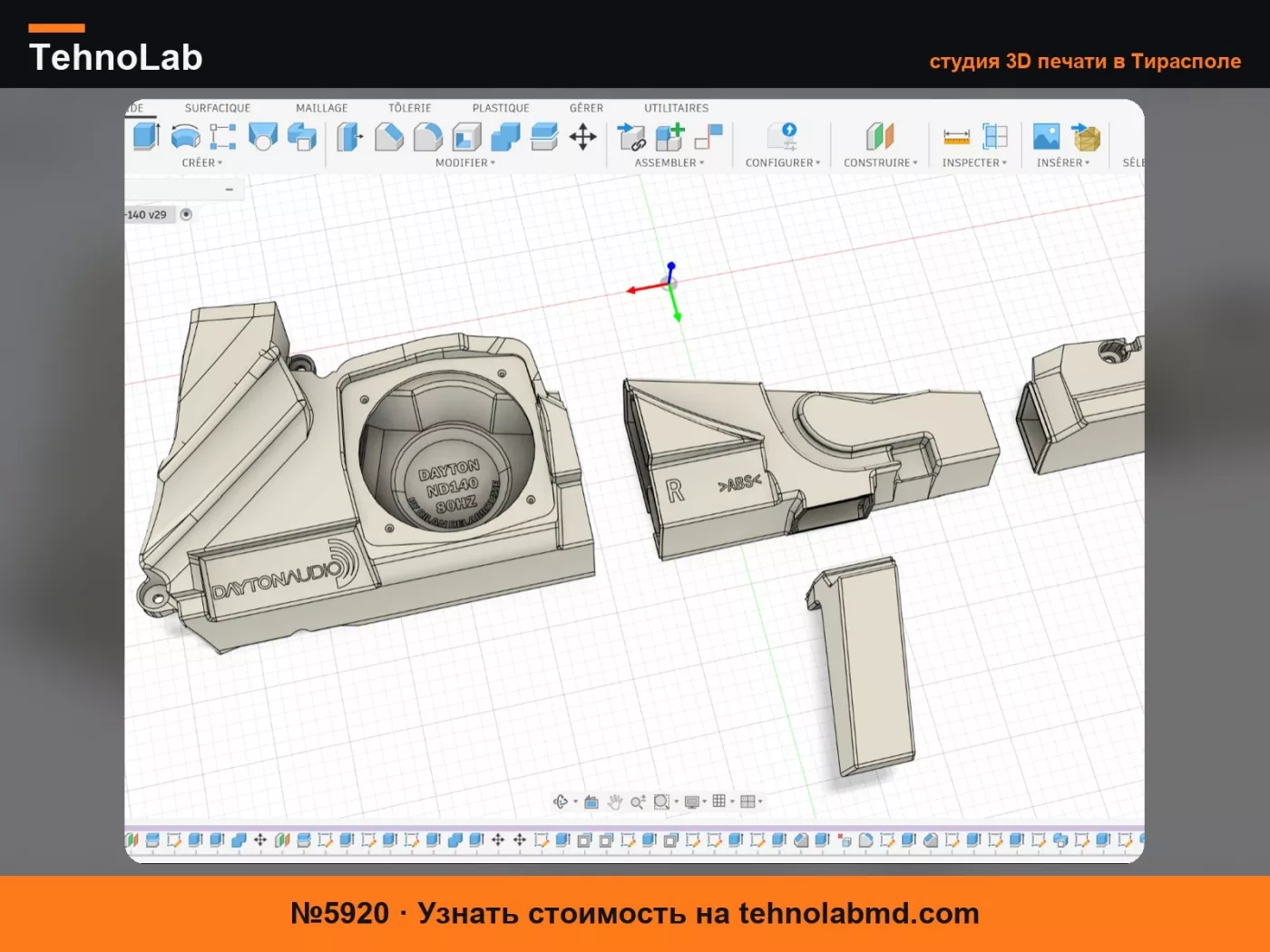Expand the INSÉRER dropdown
This screenshot has width=1270, height=952.
coord(1063,163)
